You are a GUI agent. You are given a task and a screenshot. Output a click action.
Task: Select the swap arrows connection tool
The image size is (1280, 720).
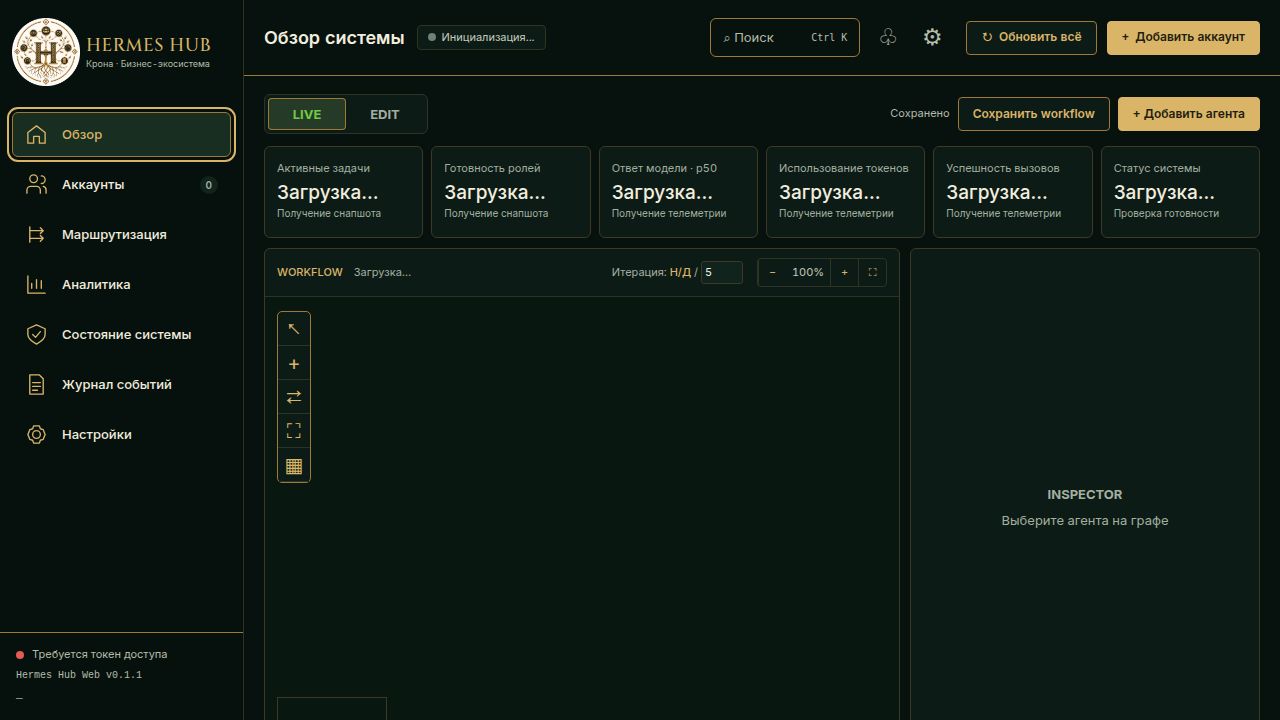tap(294, 397)
